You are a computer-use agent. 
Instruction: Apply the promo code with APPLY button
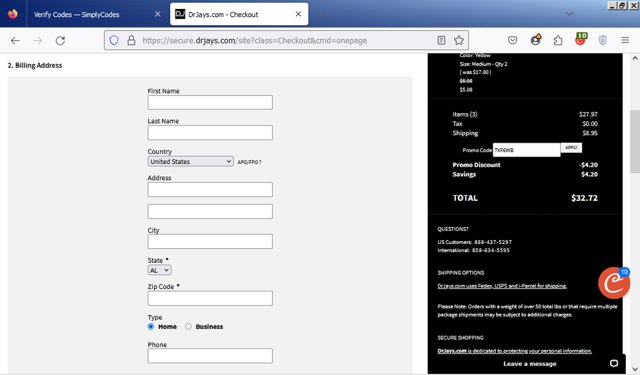click(x=571, y=148)
